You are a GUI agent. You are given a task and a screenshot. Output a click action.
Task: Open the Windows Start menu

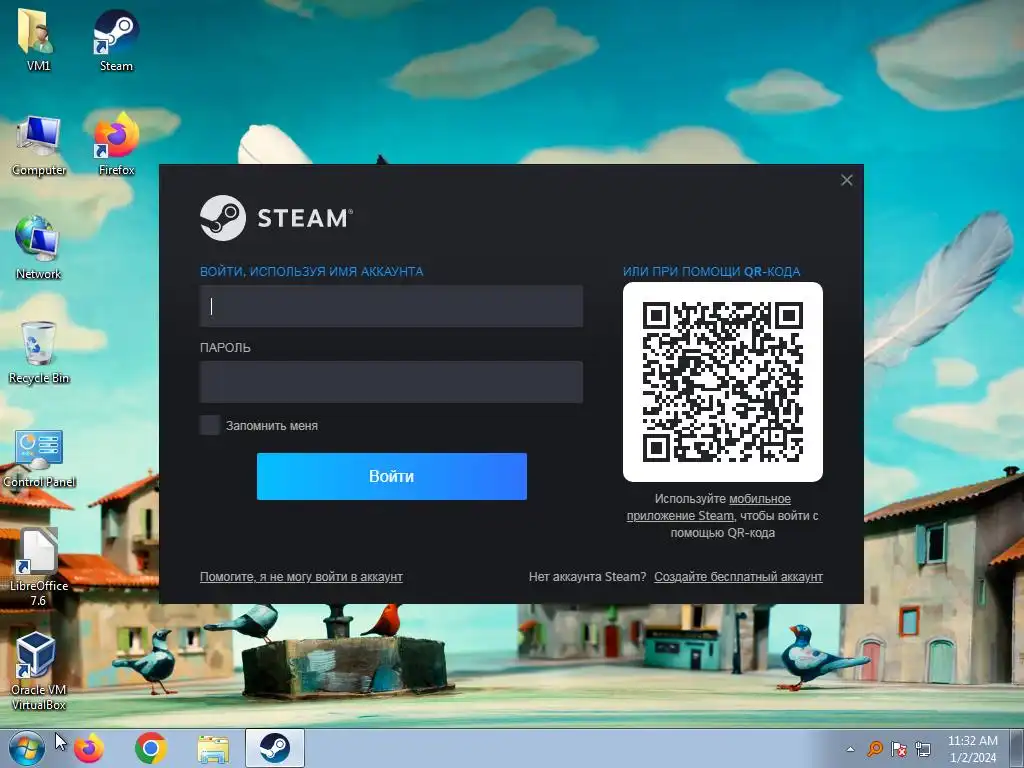pyautogui.click(x=26, y=748)
